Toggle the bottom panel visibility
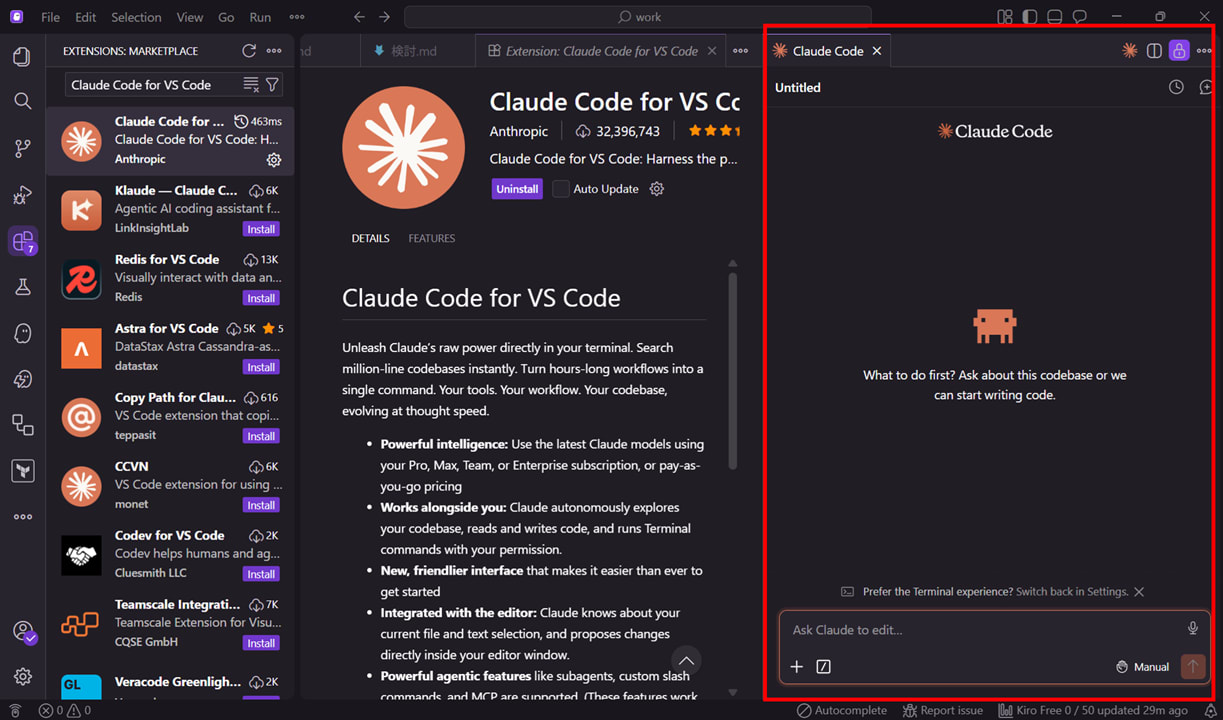Viewport: 1223px width, 720px height. (1055, 17)
